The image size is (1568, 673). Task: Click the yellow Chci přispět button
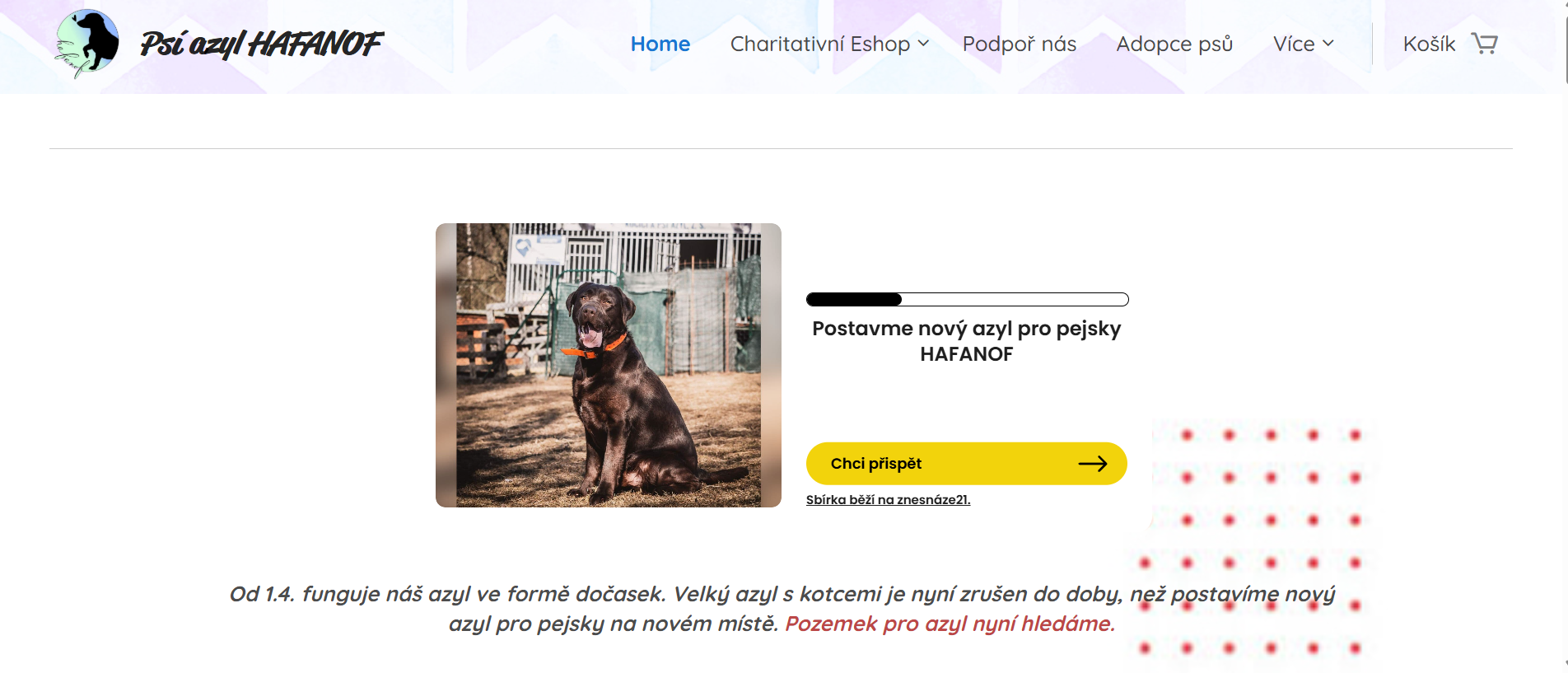pyautogui.click(x=966, y=464)
